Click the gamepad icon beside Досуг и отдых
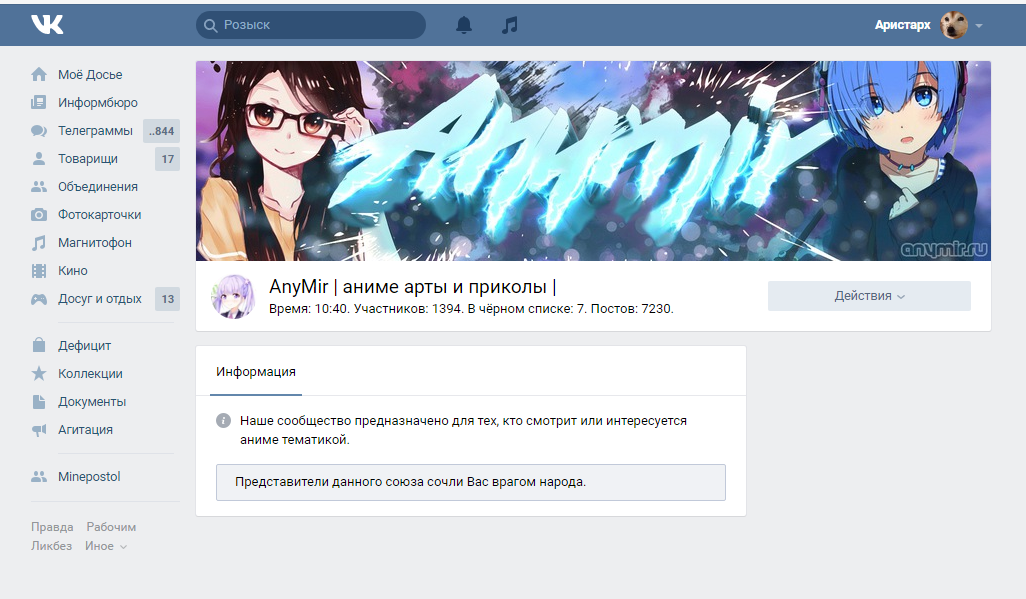 pyautogui.click(x=39, y=299)
